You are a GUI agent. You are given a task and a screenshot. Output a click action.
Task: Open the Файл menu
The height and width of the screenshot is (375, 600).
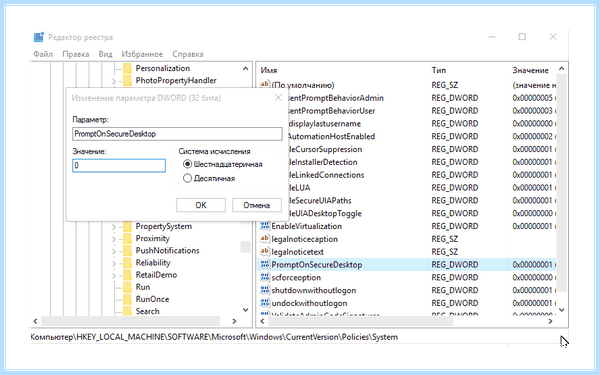tap(43, 54)
